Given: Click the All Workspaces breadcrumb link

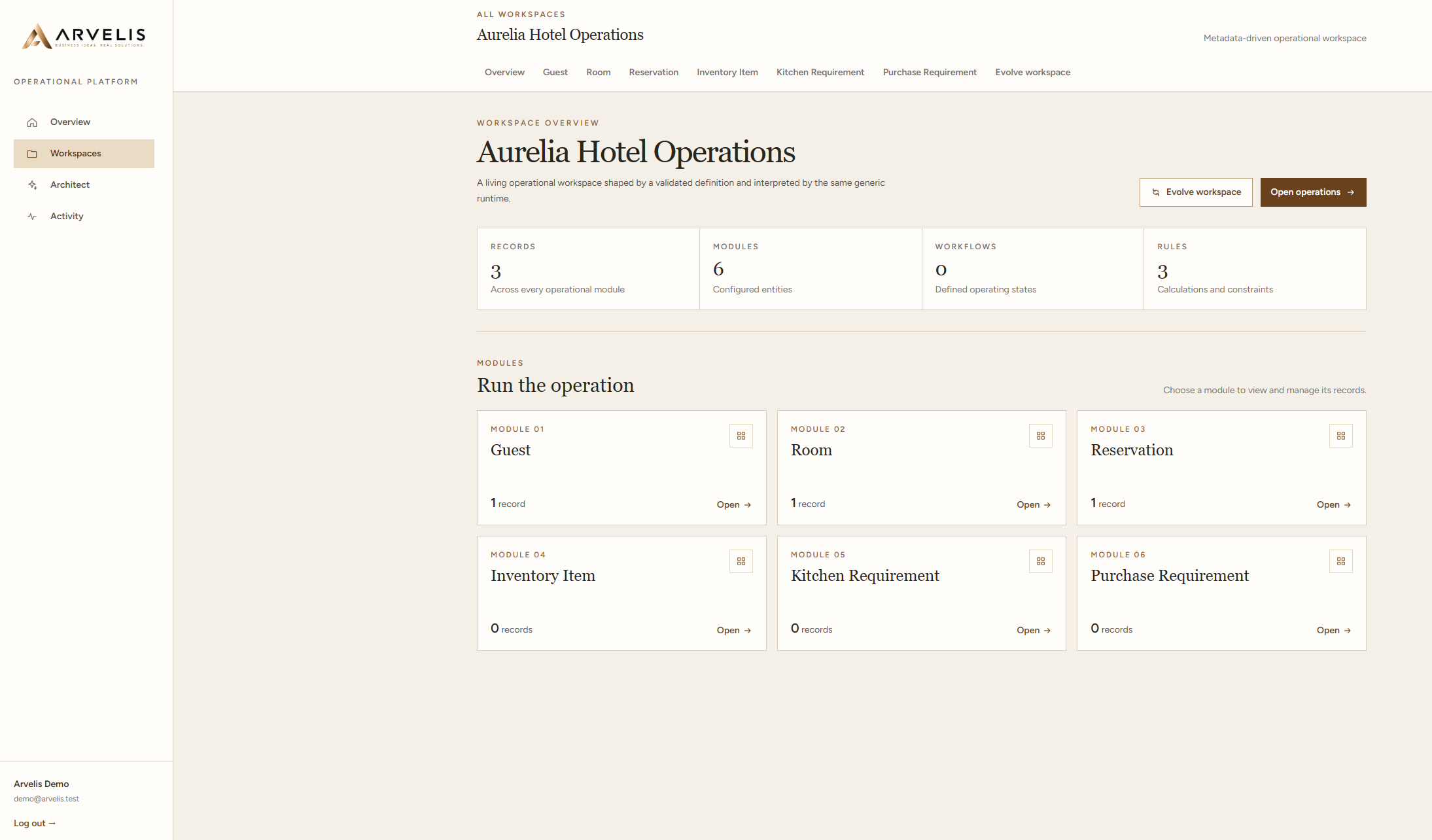Looking at the screenshot, I should point(521,14).
